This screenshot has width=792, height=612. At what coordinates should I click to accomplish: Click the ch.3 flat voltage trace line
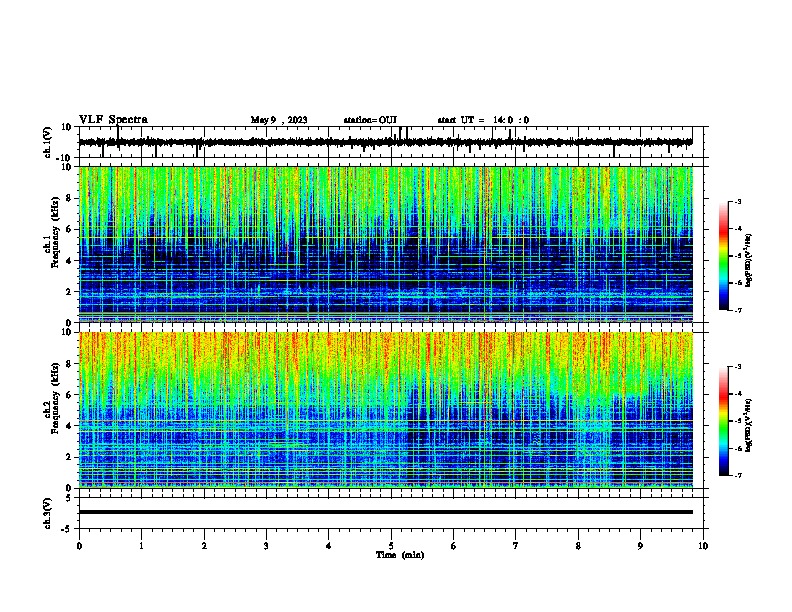pos(385,512)
